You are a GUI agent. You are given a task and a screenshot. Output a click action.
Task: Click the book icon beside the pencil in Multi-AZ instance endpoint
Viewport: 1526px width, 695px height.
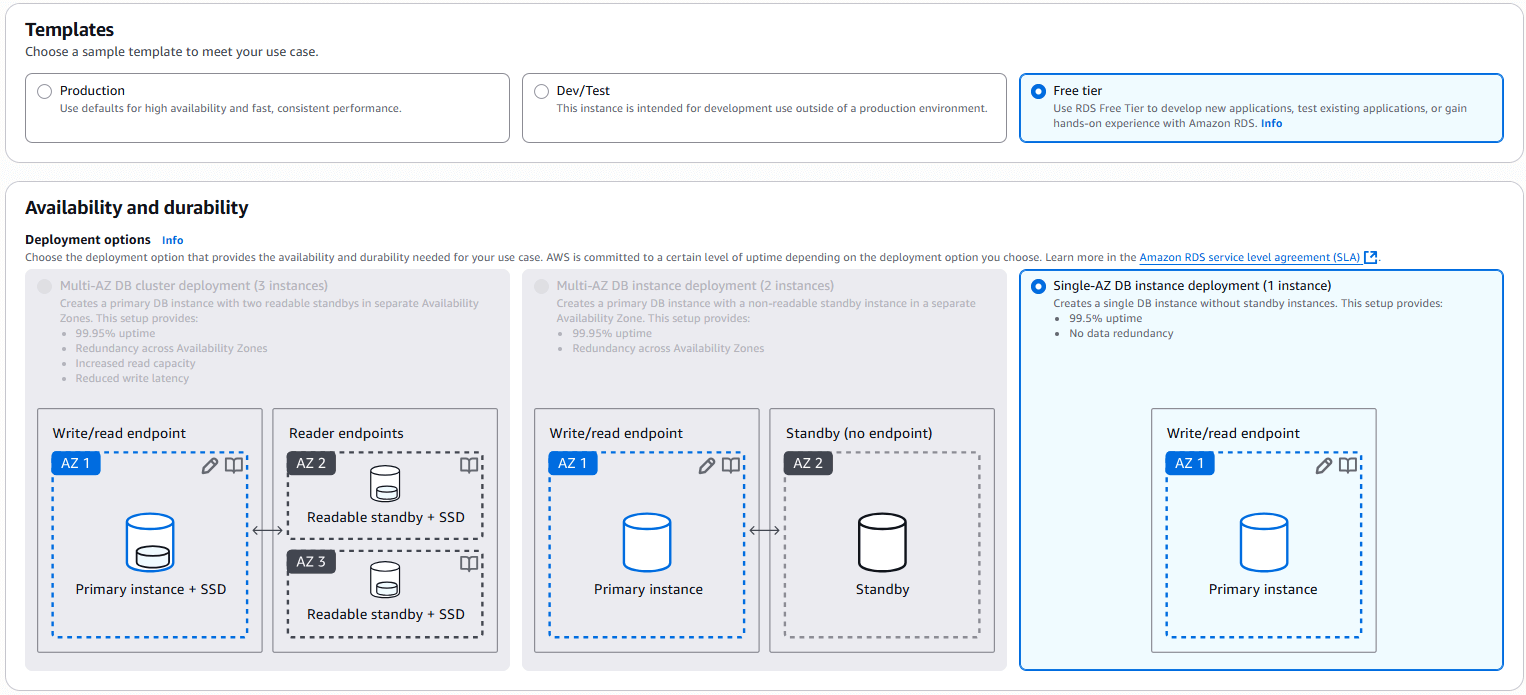731,465
